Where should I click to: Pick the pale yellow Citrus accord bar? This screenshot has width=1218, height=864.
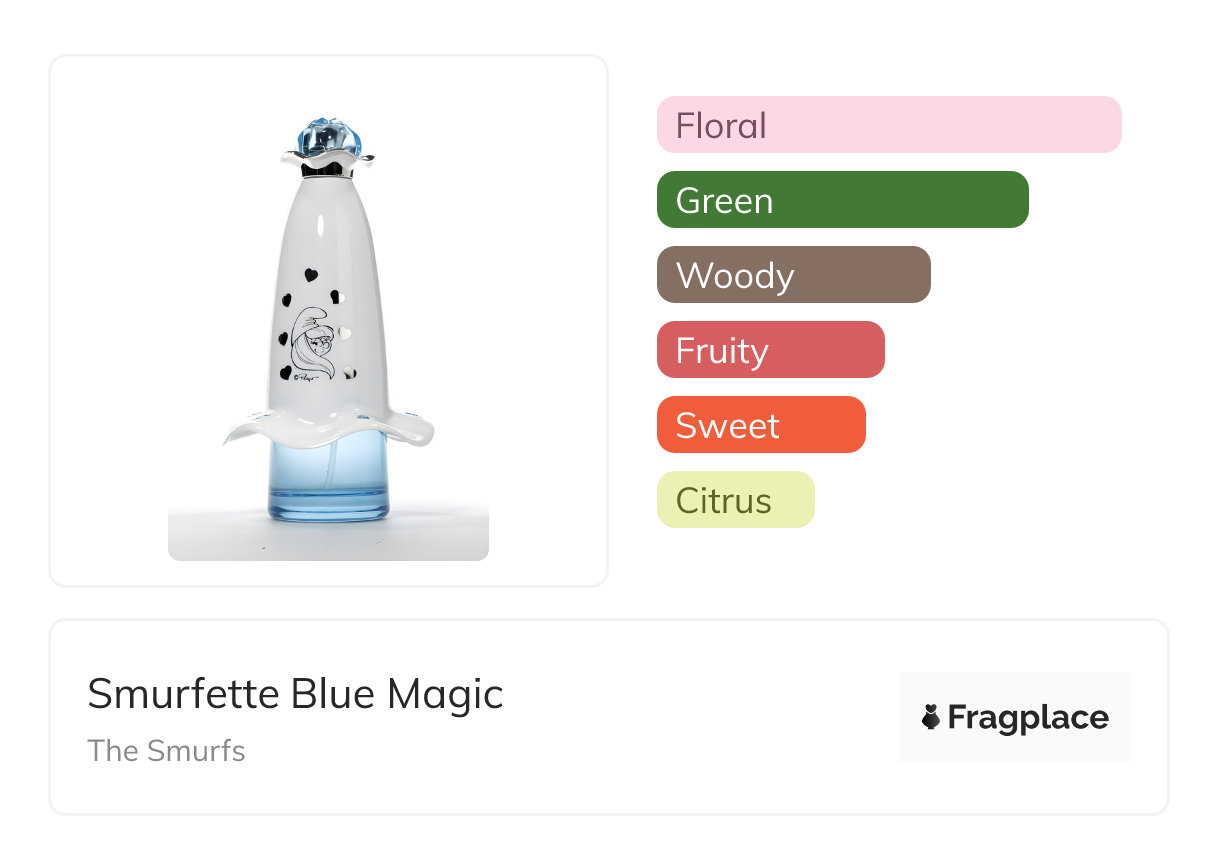(735, 500)
